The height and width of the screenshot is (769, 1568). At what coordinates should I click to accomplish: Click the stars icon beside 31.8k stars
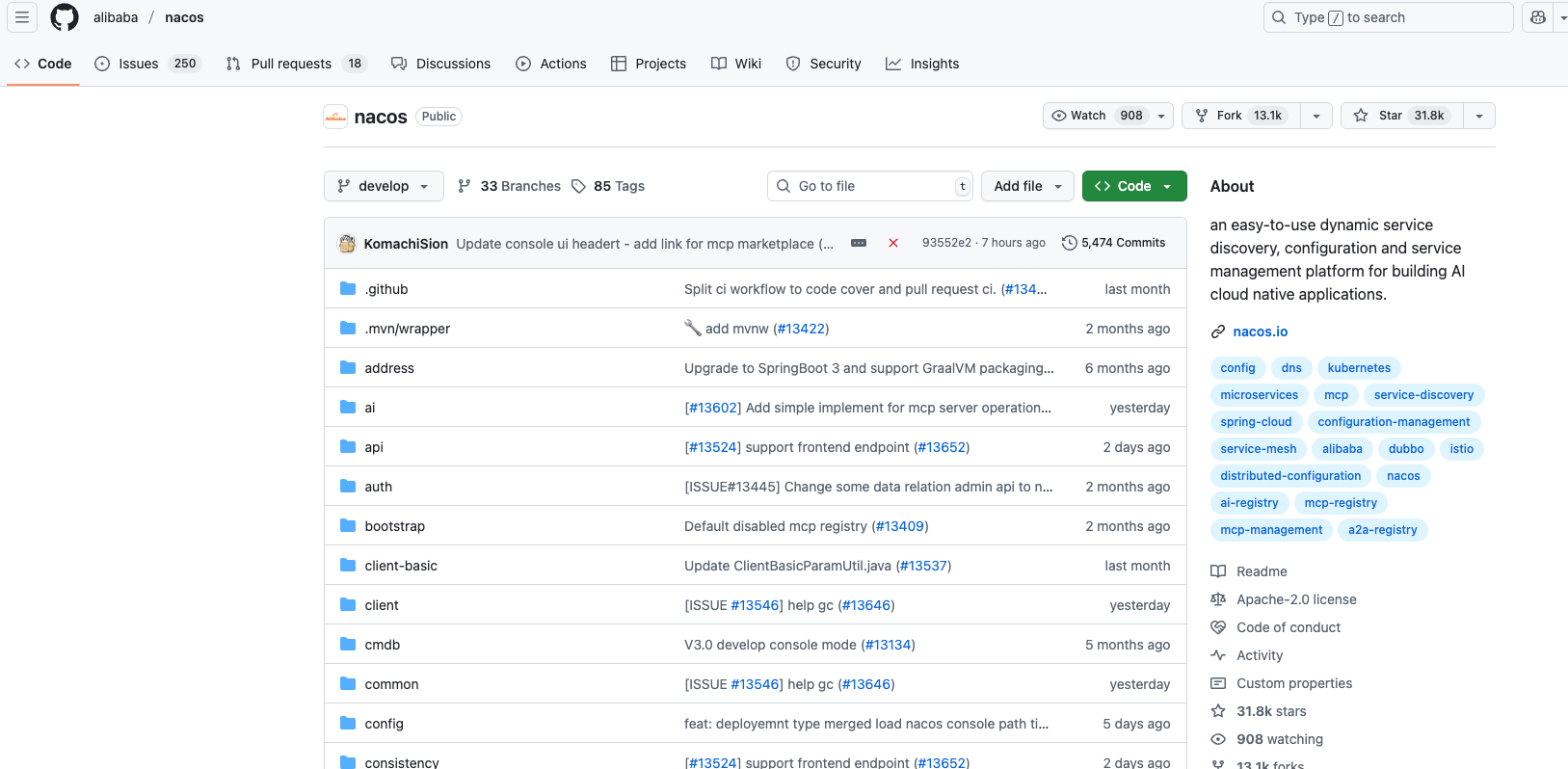click(x=1218, y=711)
